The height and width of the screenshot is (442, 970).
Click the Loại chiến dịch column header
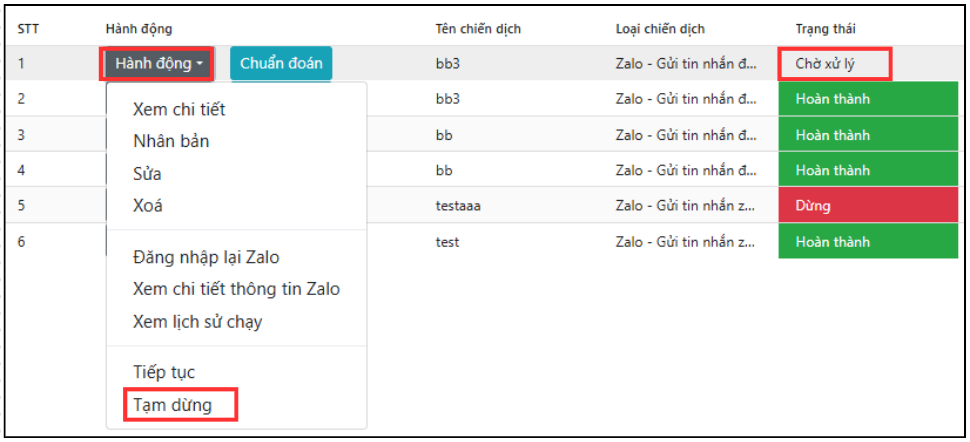pyautogui.click(x=660, y=29)
